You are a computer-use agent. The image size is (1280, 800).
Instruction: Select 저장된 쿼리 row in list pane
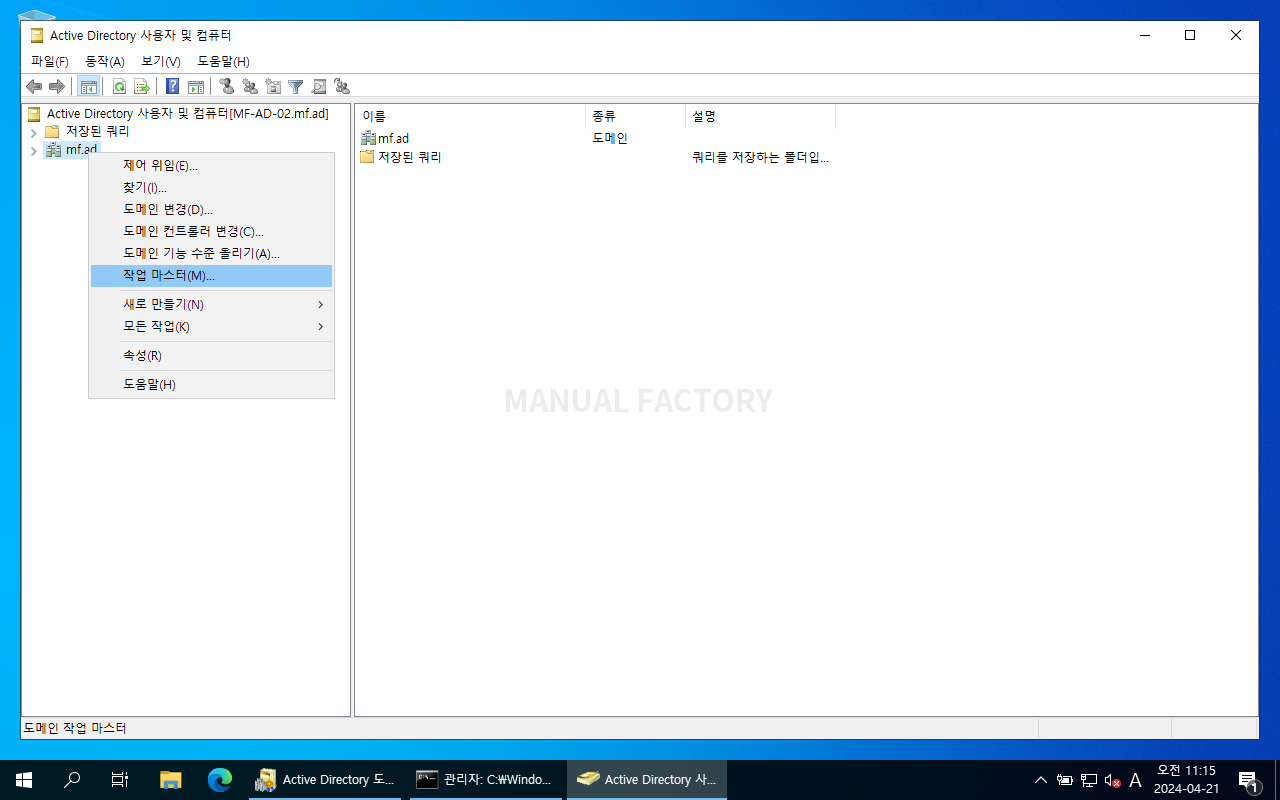[x=595, y=157]
